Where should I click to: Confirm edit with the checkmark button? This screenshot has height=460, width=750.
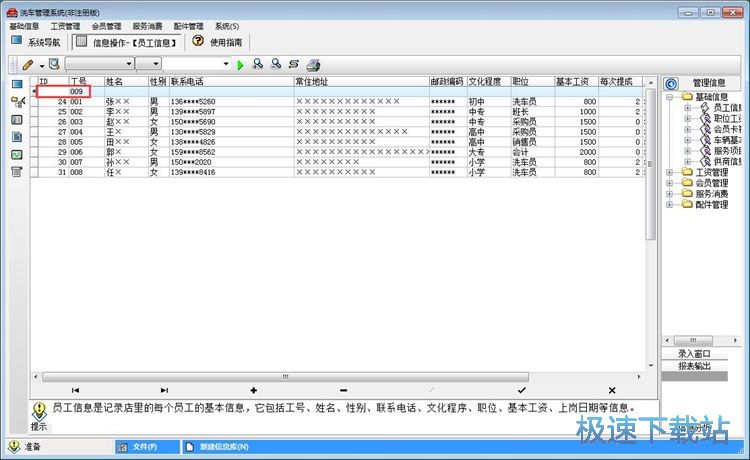pos(522,390)
